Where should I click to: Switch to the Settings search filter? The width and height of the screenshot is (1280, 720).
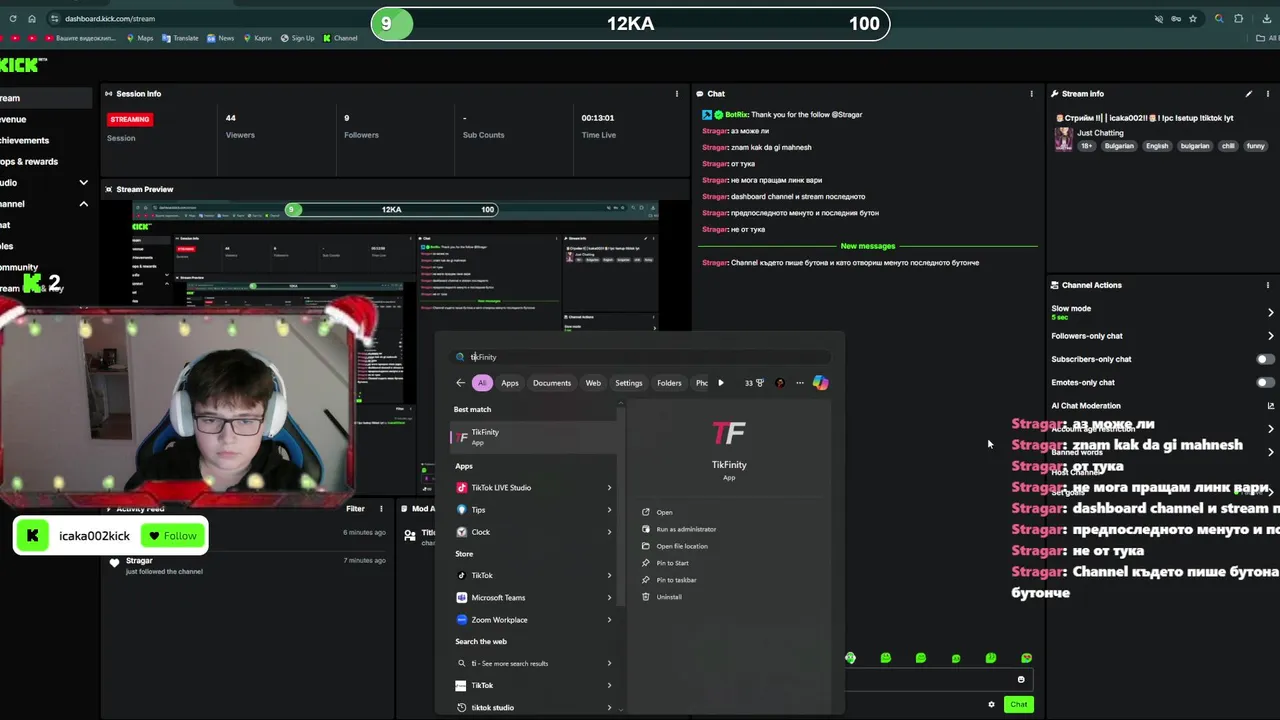(629, 383)
